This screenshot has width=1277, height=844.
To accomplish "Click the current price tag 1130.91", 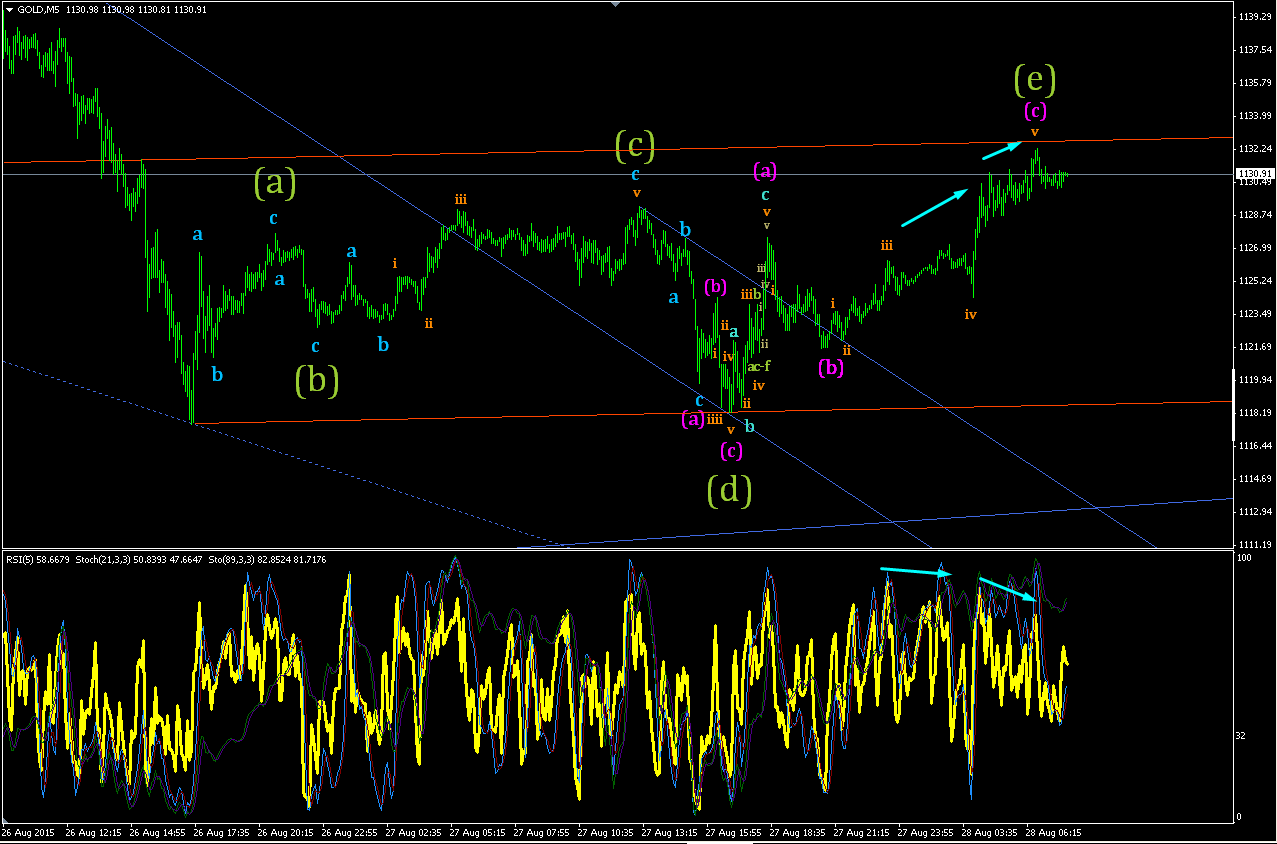I will [x=1253, y=174].
